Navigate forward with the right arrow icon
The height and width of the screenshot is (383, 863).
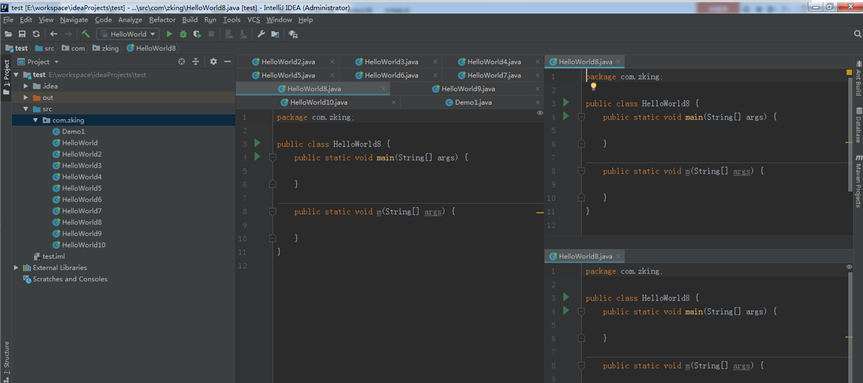(68, 34)
